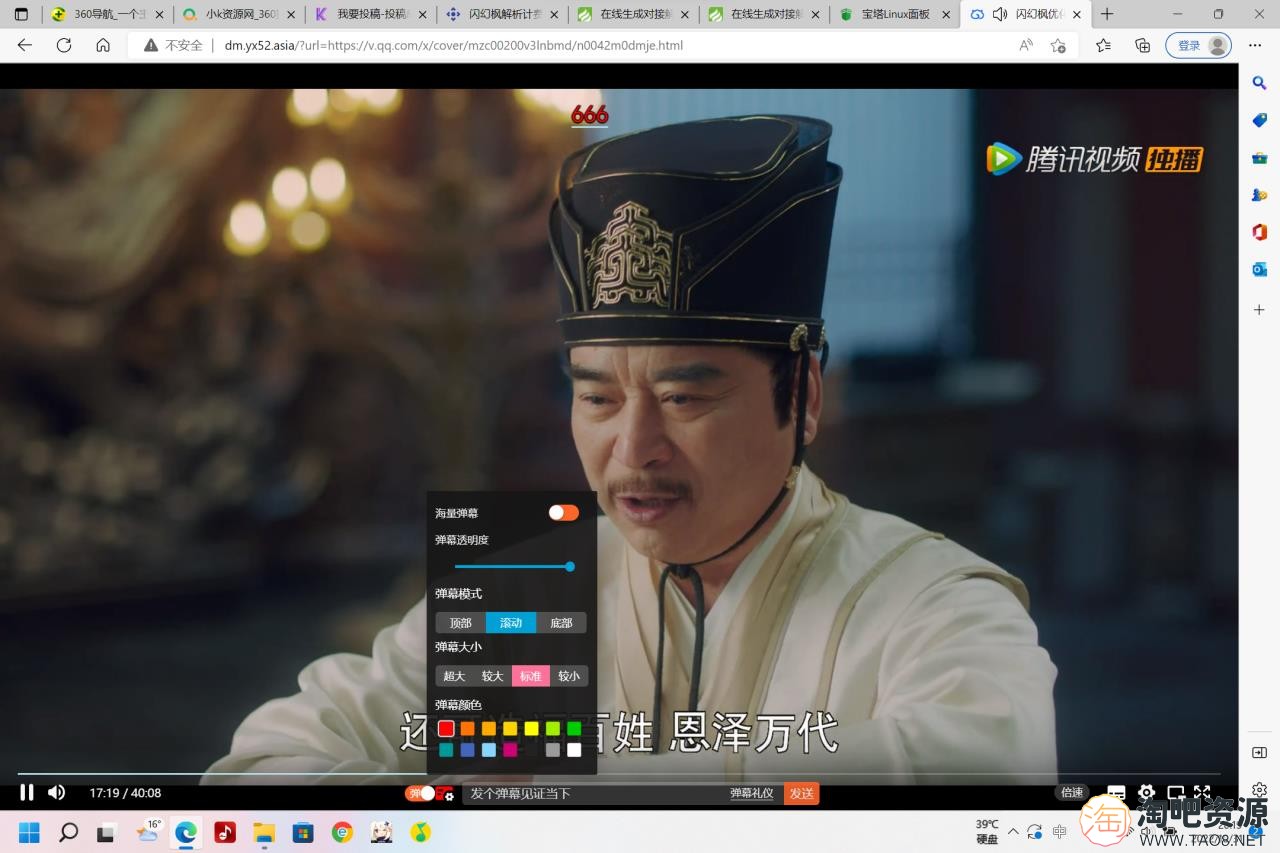Viewport: 1280px width, 853px height.
Task: Click the 发送 send button
Action: (x=801, y=793)
